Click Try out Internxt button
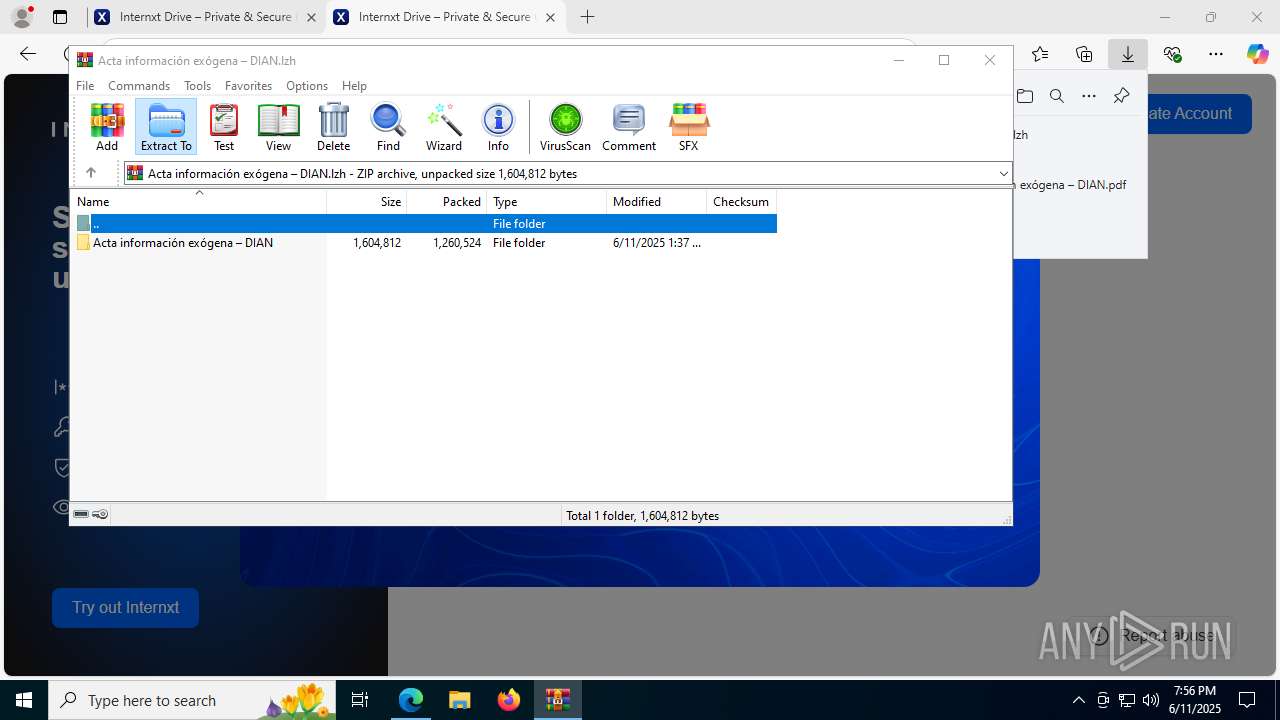This screenshot has width=1280, height=720. click(x=125, y=608)
